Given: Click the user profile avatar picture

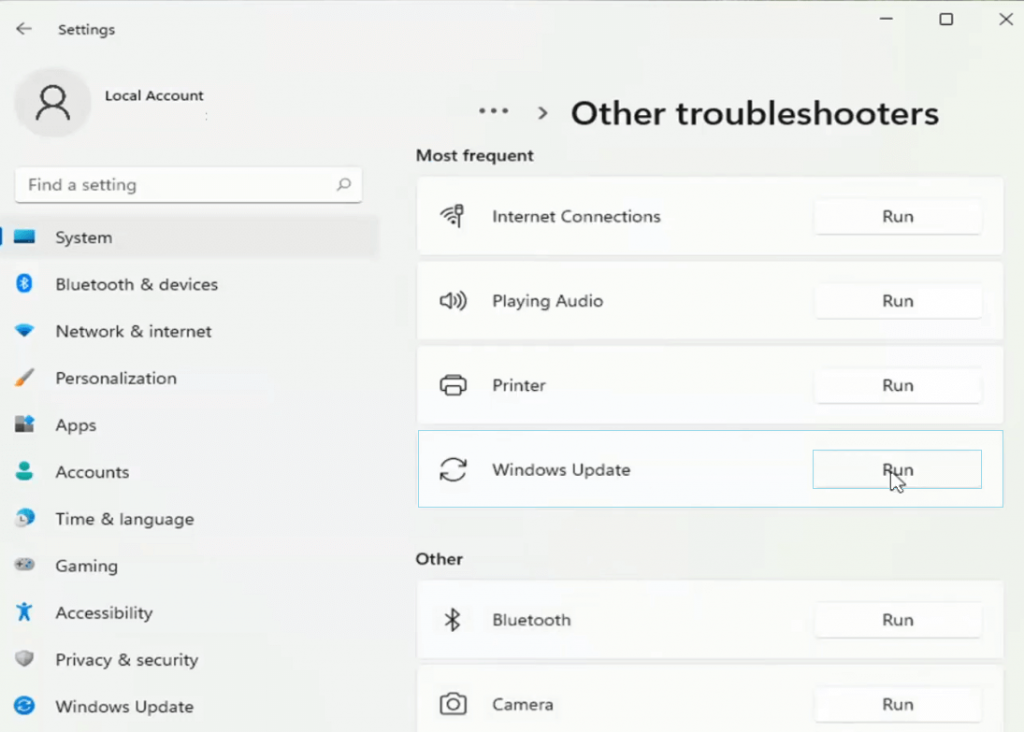Looking at the screenshot, I should click(x=52, y=102).
